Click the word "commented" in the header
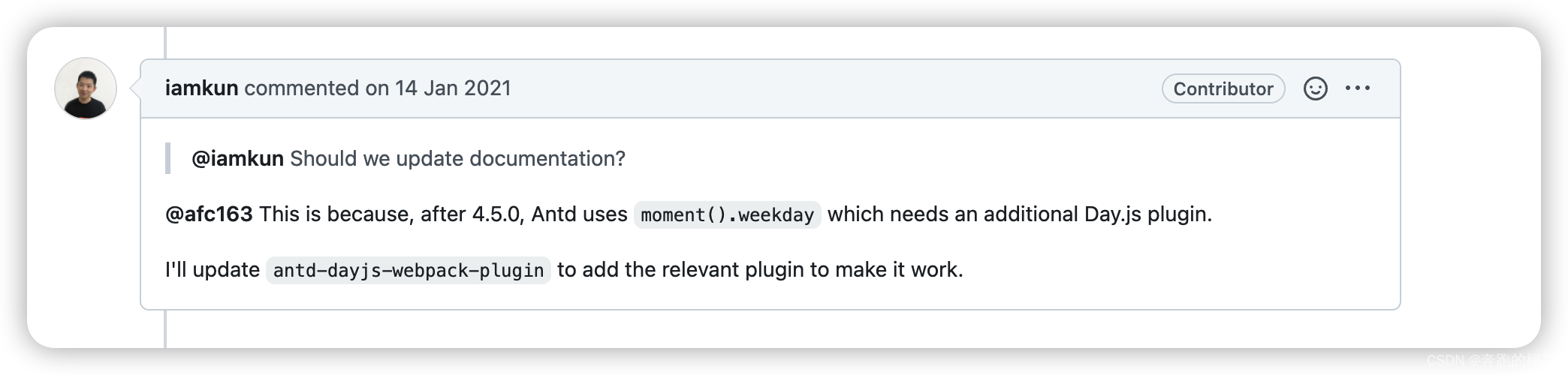The width and height of the screenshot is (1568, 375). tap(301, 88)
